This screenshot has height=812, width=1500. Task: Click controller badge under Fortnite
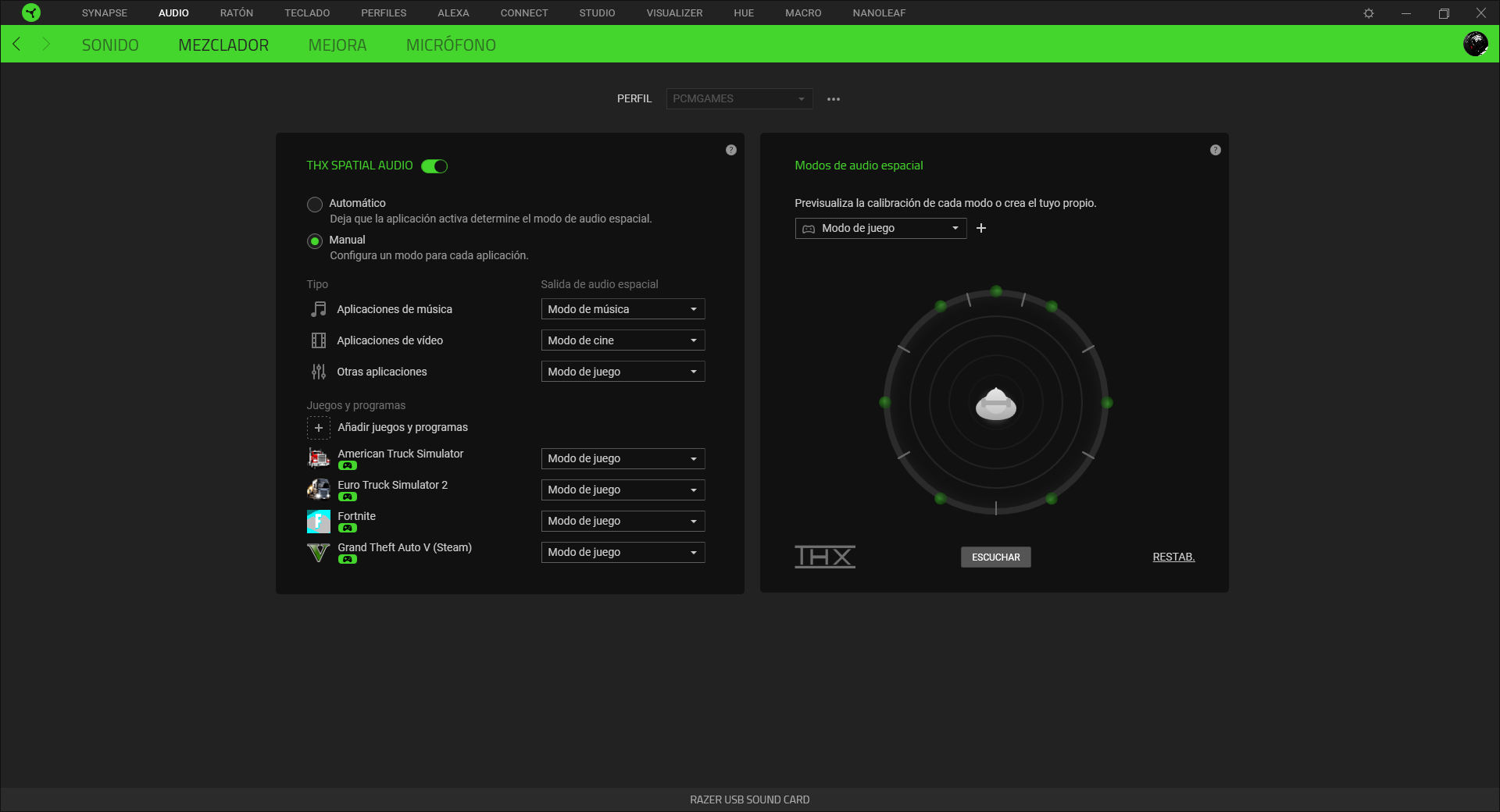coord(348,529)
